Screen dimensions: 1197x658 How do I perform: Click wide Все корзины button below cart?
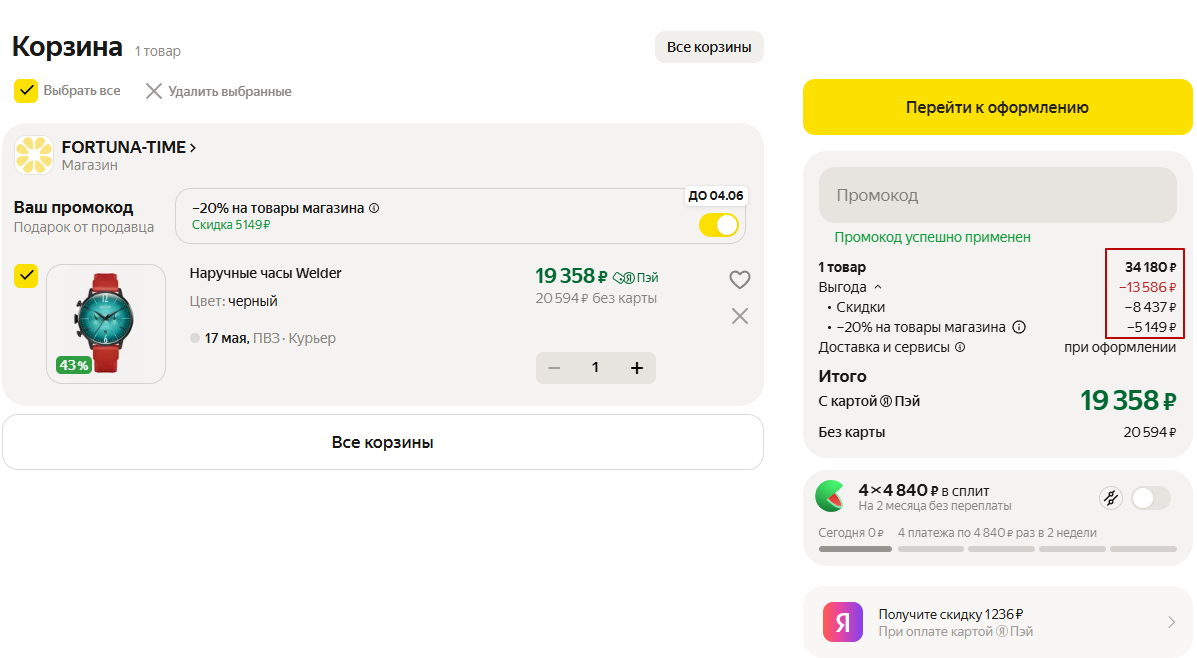[x=382, y=442]
